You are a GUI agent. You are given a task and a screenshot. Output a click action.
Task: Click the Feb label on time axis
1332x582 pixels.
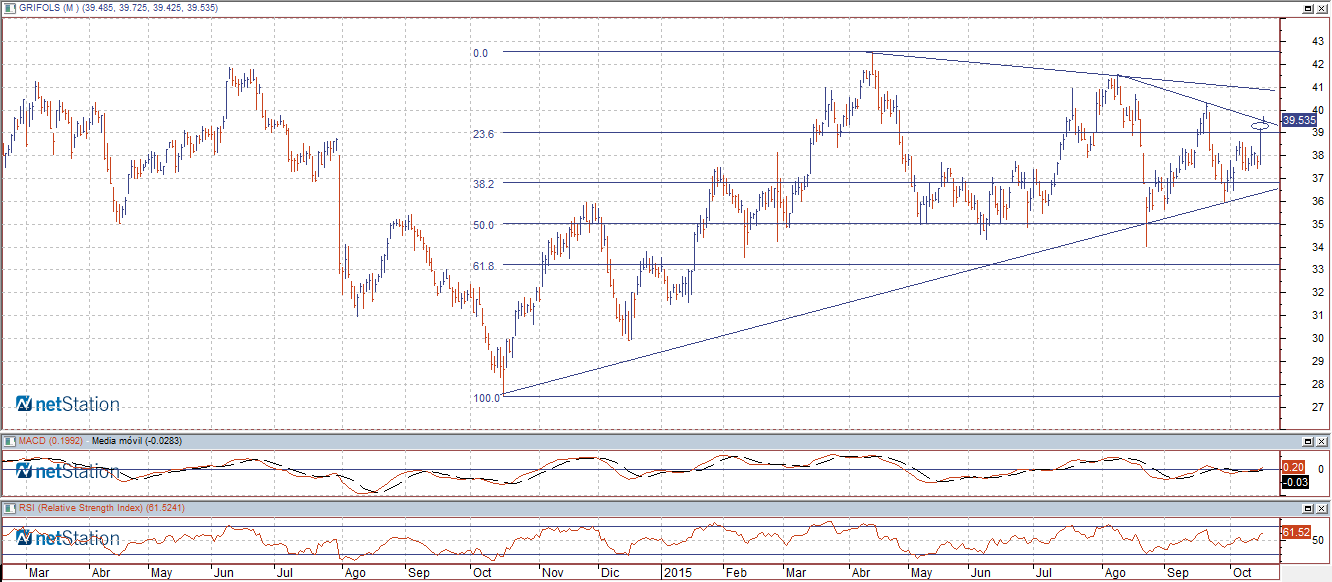(735, 574)
